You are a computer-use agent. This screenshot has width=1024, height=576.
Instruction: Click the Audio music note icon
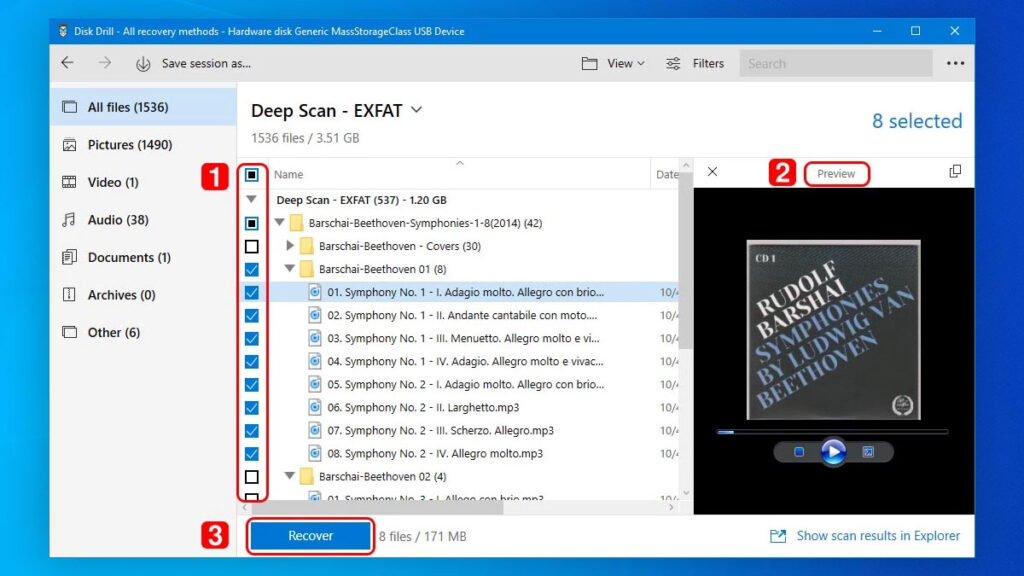coord(69,220)
